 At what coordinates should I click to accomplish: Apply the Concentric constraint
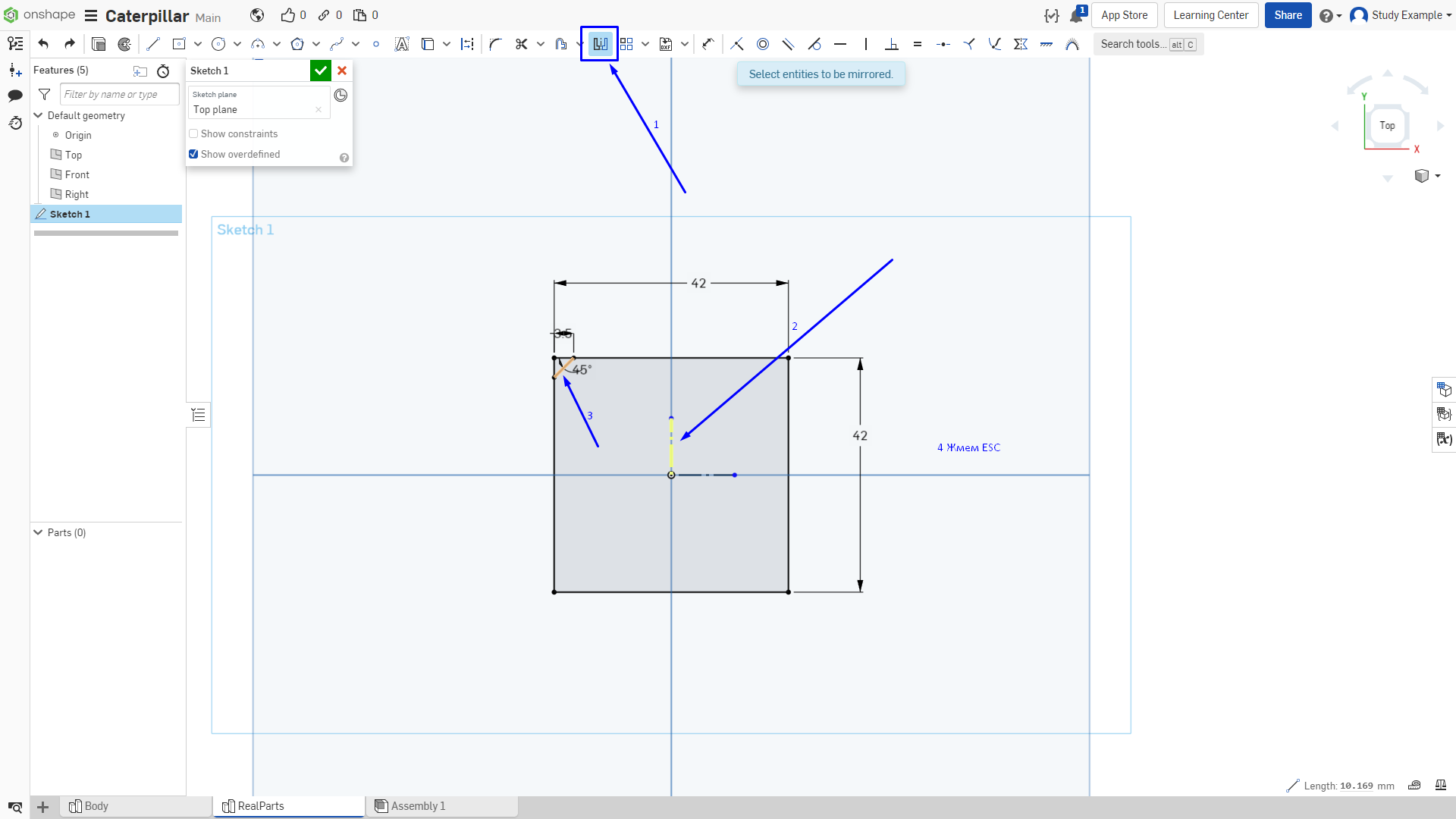click(x=763, y=44)
